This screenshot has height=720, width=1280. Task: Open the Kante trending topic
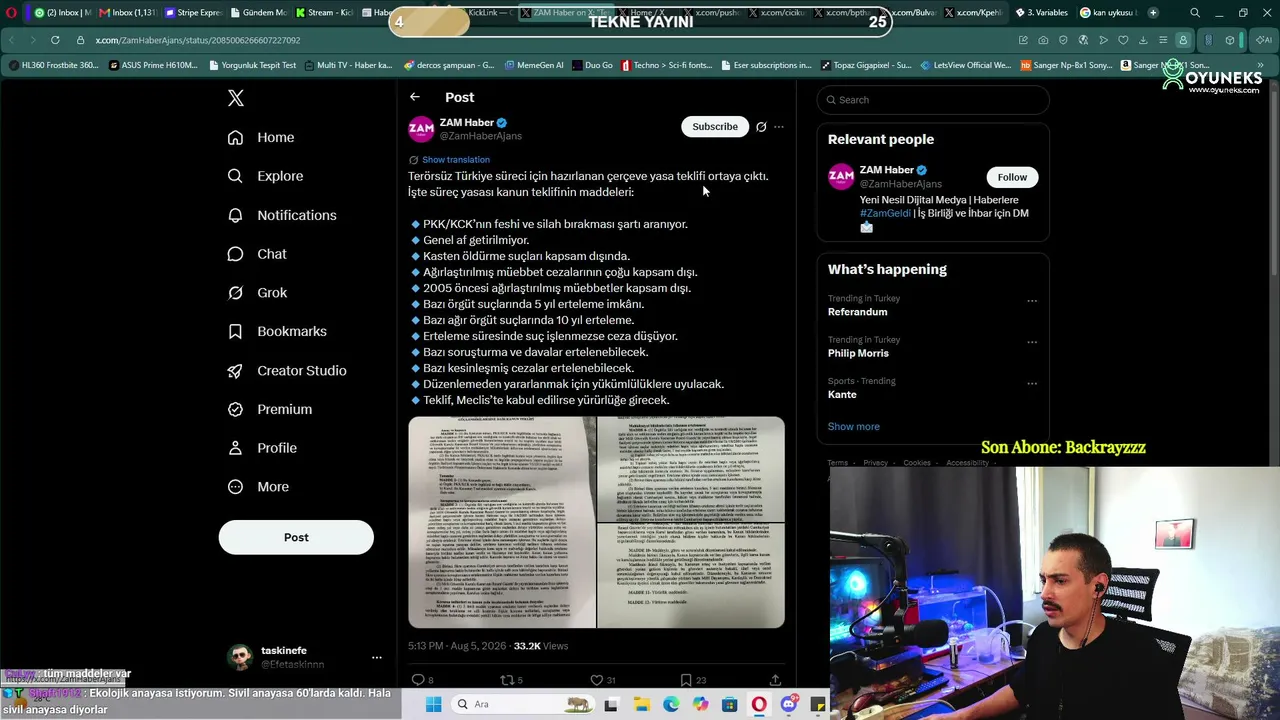(842, 394)
